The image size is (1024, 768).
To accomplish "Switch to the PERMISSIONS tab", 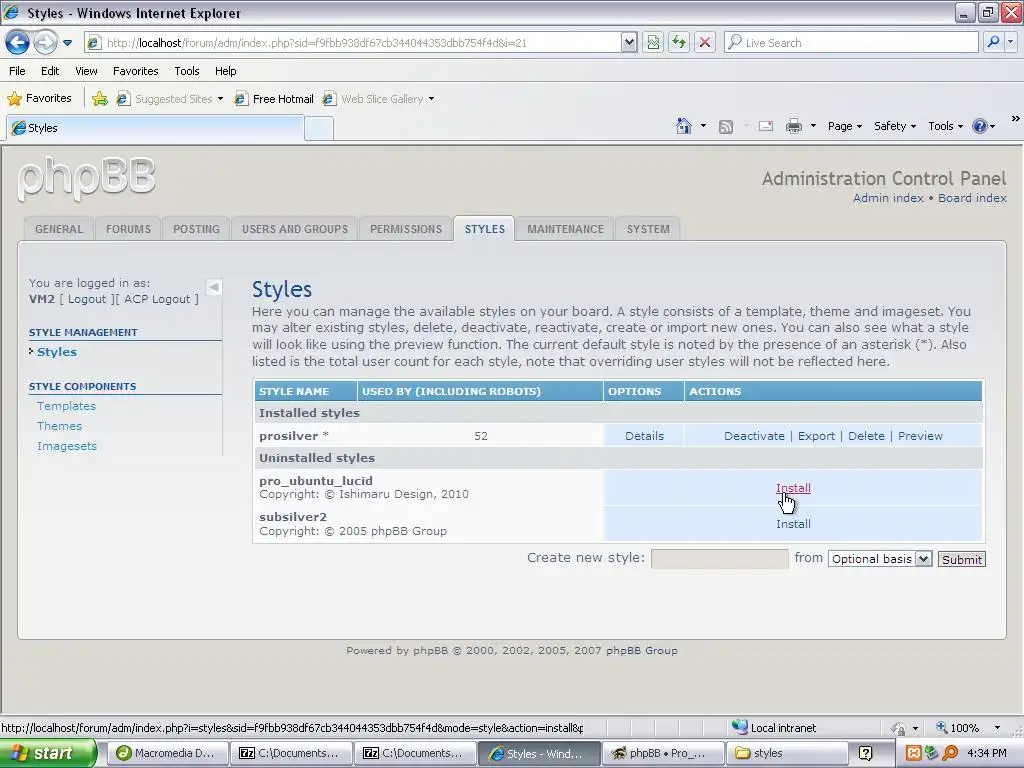I will point(406,229).
